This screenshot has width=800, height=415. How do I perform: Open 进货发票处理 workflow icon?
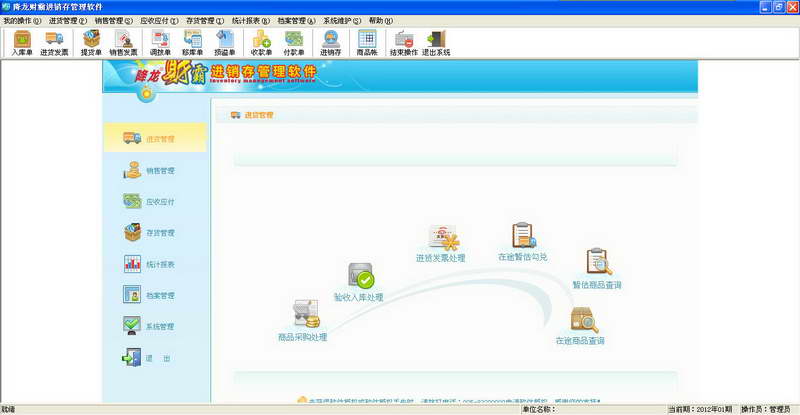click(442, 238)
